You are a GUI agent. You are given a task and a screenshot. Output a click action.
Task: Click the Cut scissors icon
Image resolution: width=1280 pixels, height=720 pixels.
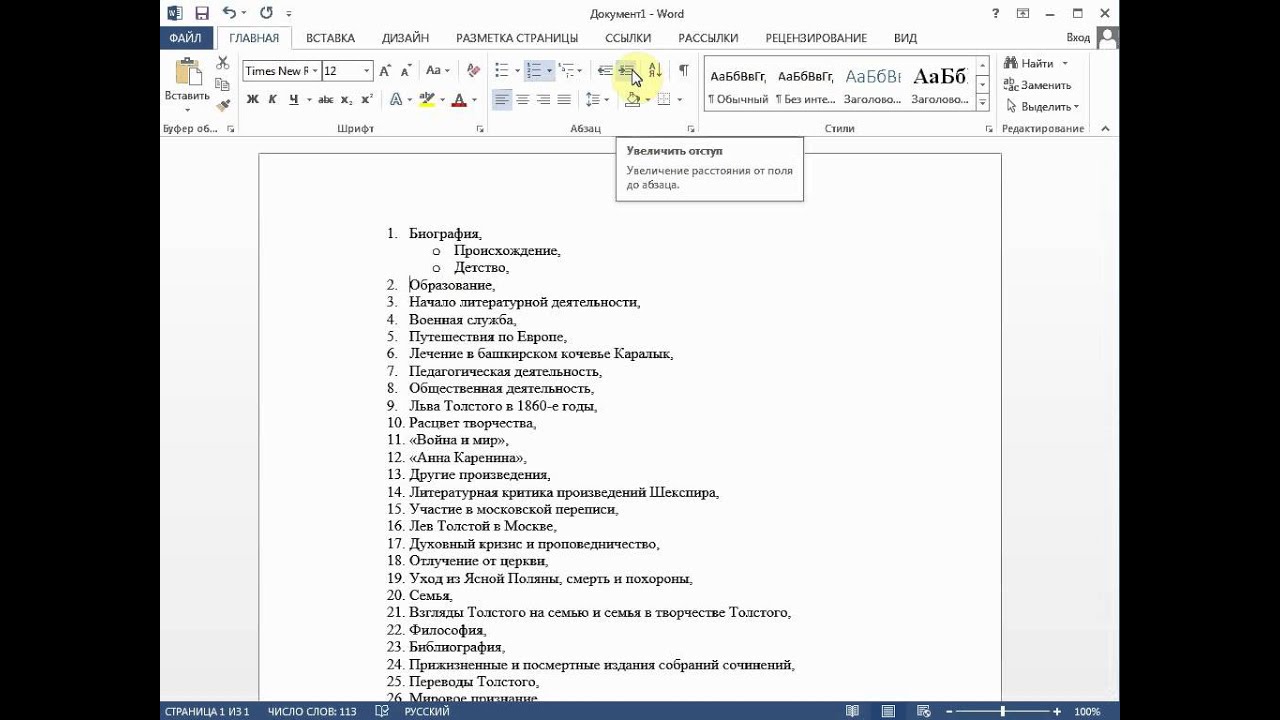coord(223,63)
